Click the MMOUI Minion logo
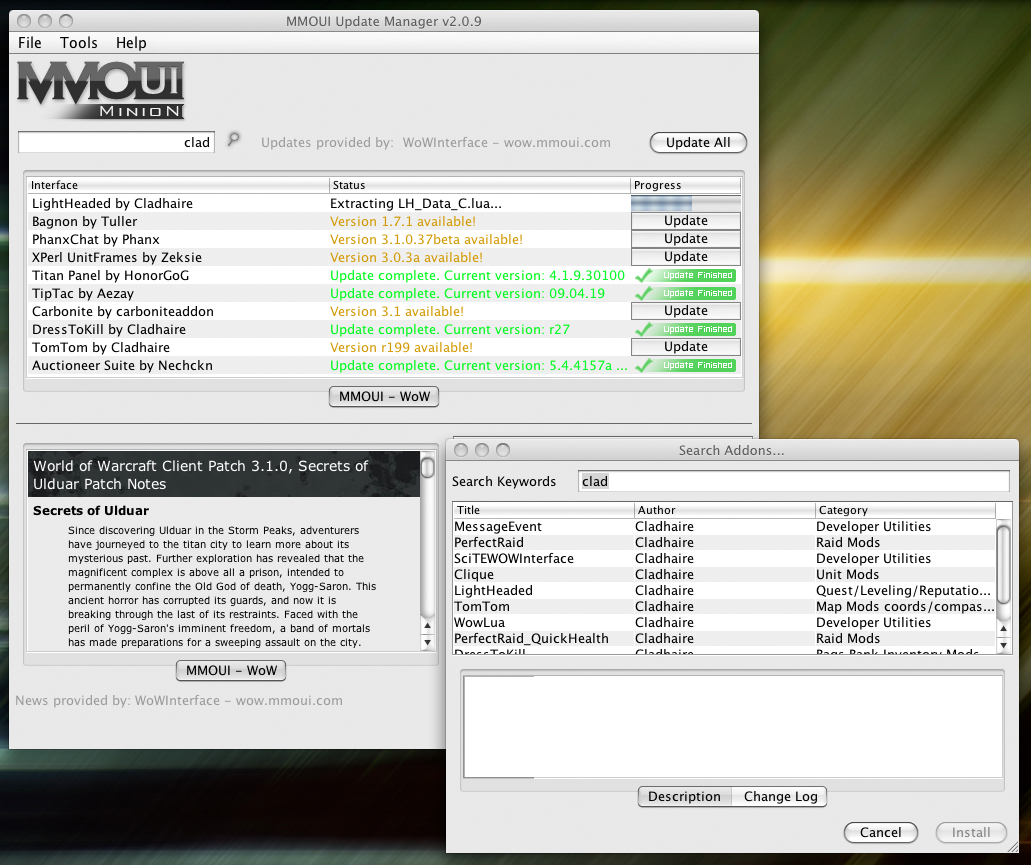Screen dimensions: 1031x865 coord(100,89)
